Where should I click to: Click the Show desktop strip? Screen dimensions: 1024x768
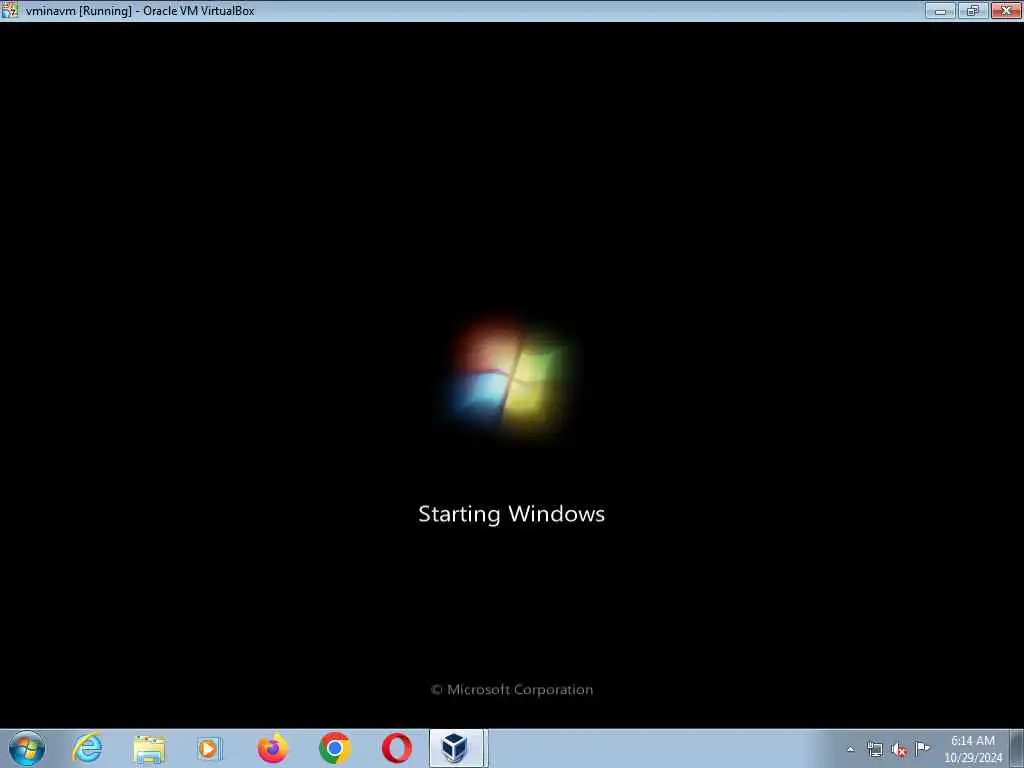1017,748
